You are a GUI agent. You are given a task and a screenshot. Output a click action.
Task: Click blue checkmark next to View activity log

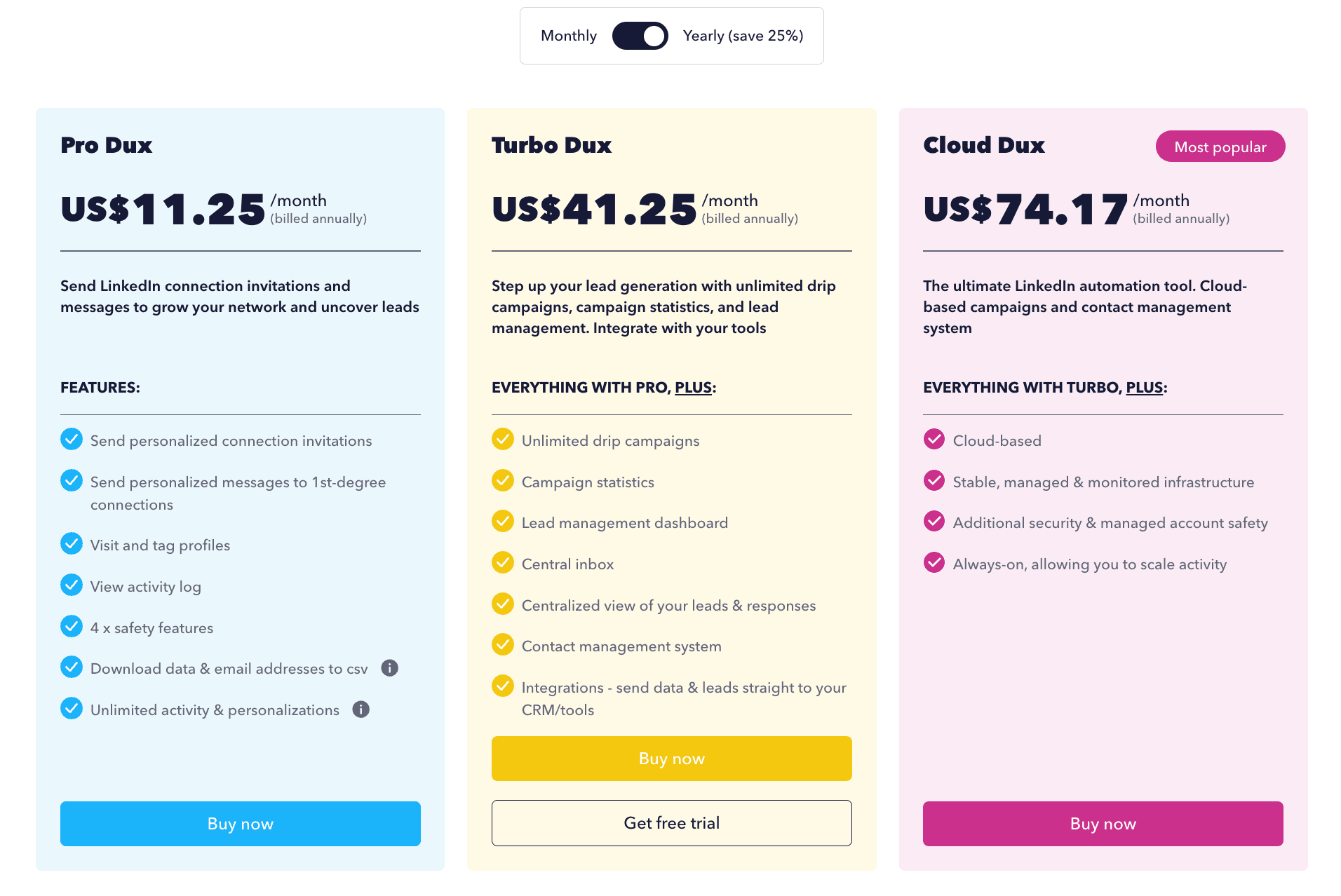click(72, 585)
